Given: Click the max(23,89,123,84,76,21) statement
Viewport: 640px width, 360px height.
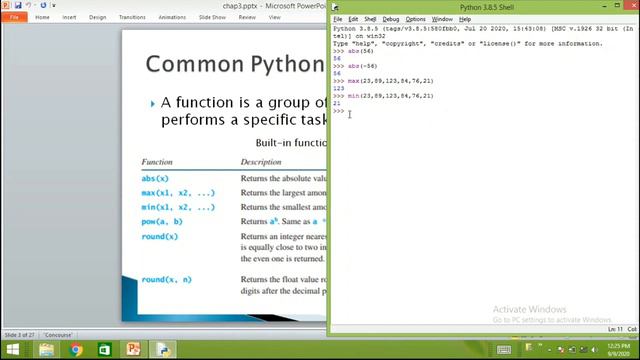Looking at the screenshot, I should (x=391, y=81).
